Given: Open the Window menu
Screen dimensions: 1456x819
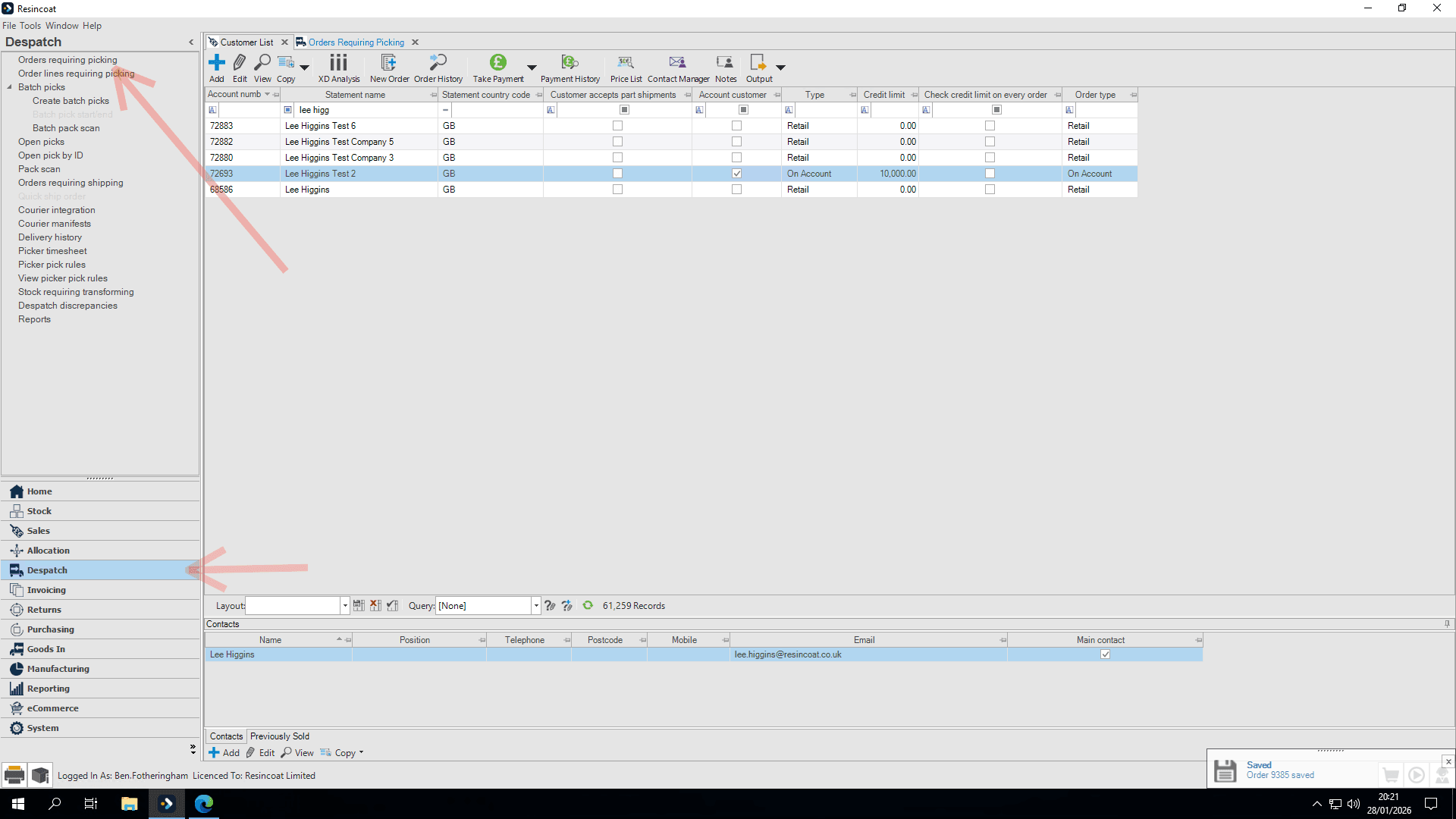Looking at the screenshot, I should [x=62, y=26].
